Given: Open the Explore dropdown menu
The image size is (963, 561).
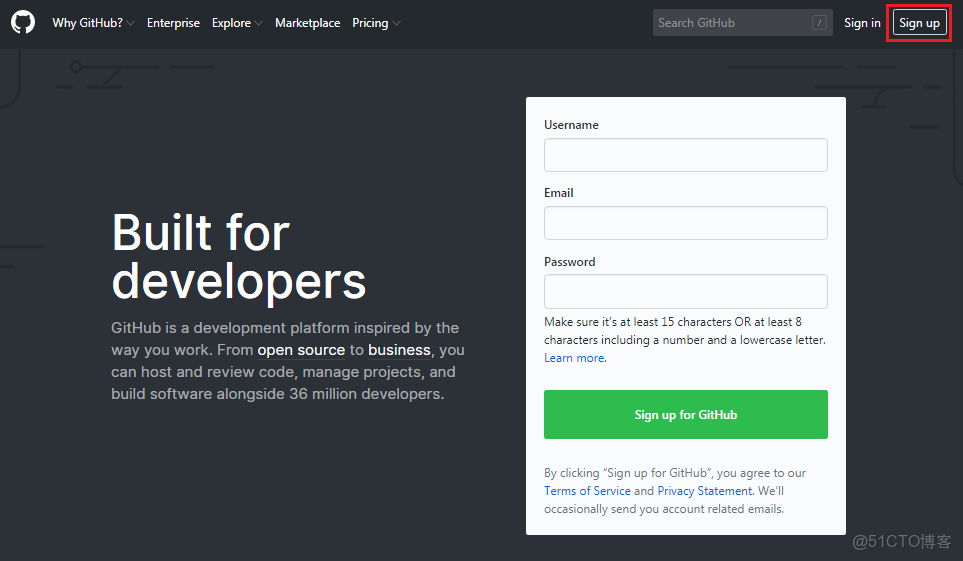Looking at the screenshot, I should click(237, 23).
